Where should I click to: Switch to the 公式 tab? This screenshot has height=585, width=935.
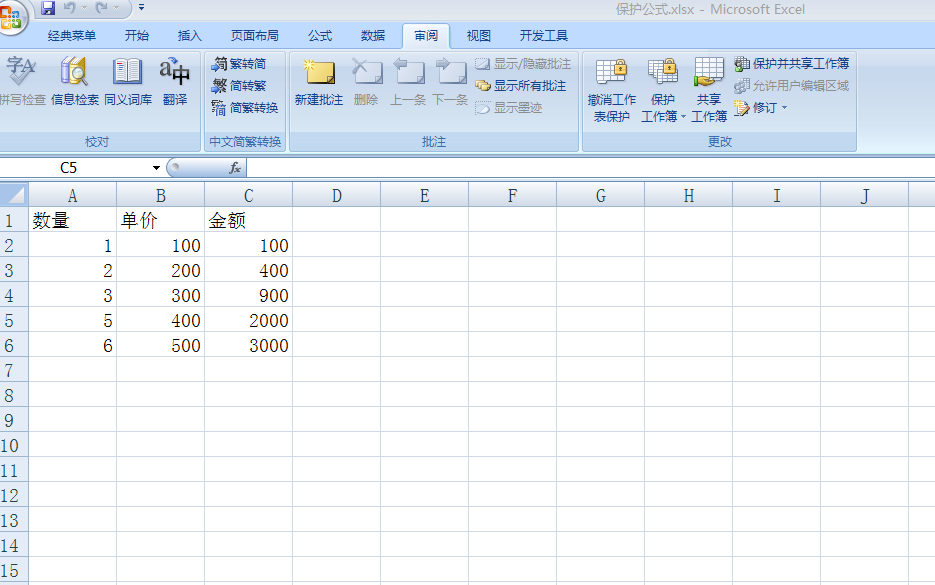click(x=320, y=36)
